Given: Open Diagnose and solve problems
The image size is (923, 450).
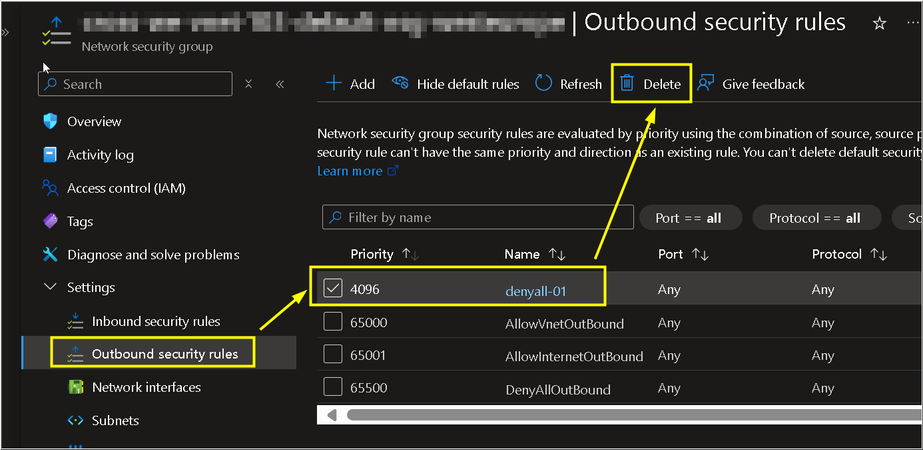Looking at the screenshot, I should [153, 255].
